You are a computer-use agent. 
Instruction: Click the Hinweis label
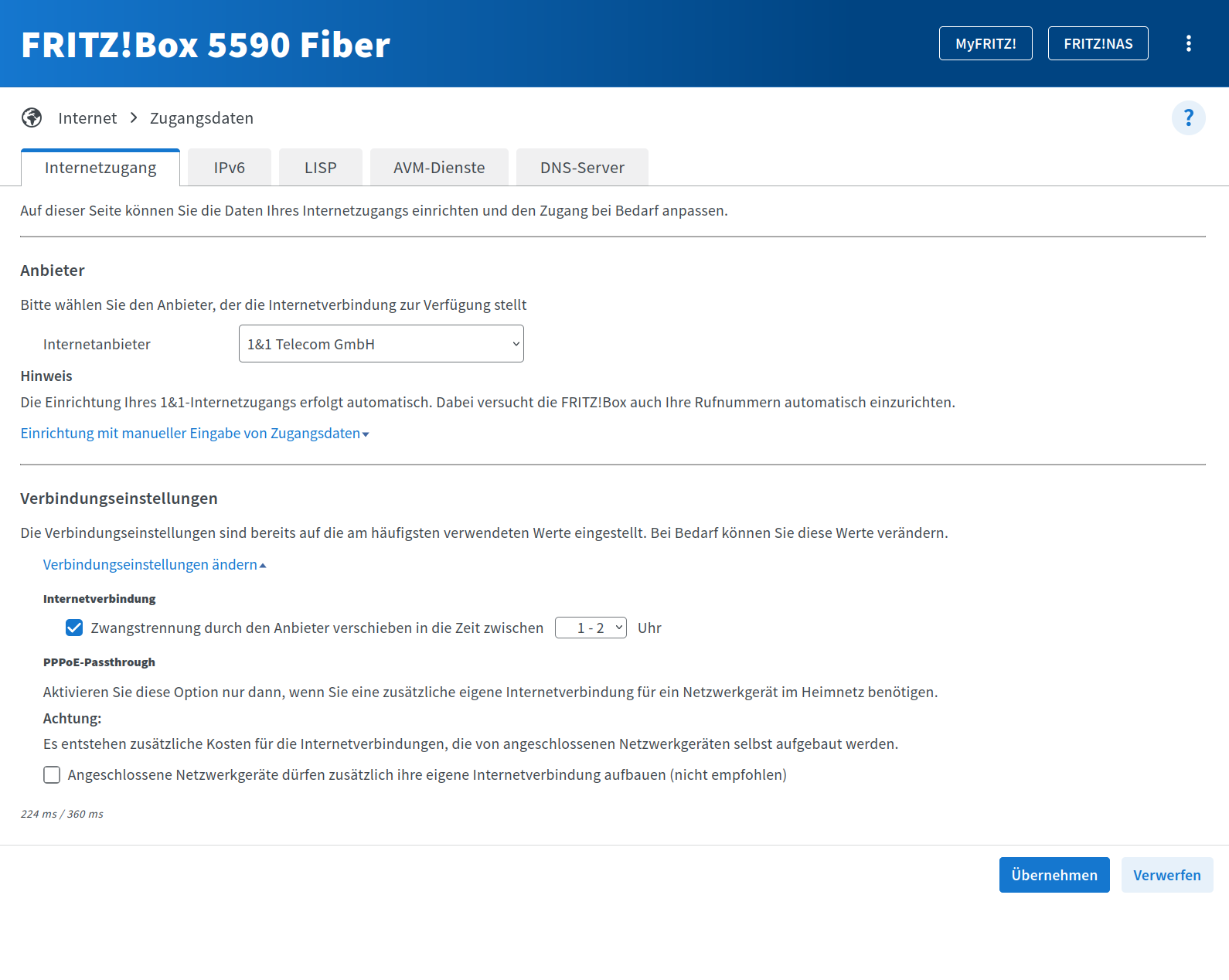(46, 376)
